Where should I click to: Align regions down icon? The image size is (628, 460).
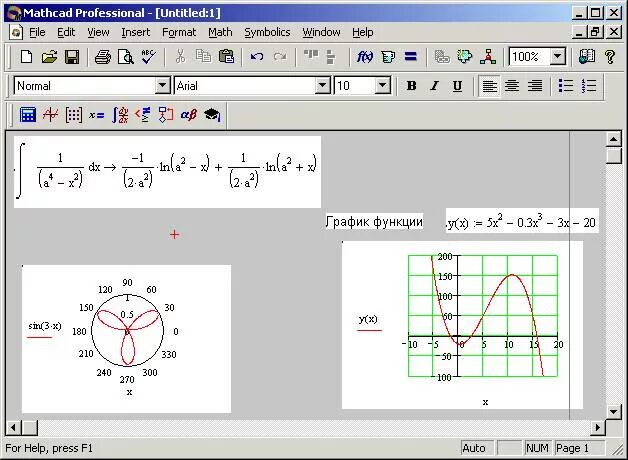pos(331,57)
